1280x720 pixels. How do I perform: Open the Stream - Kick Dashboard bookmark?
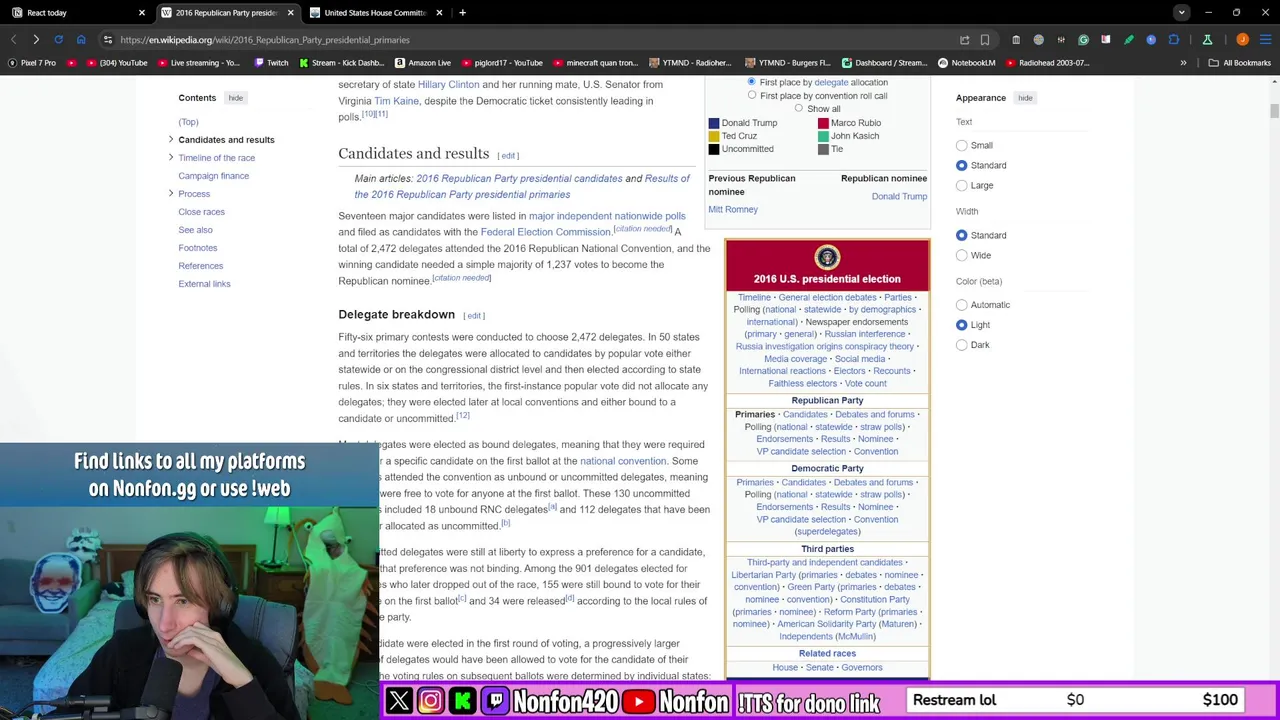tap(340, 63)
